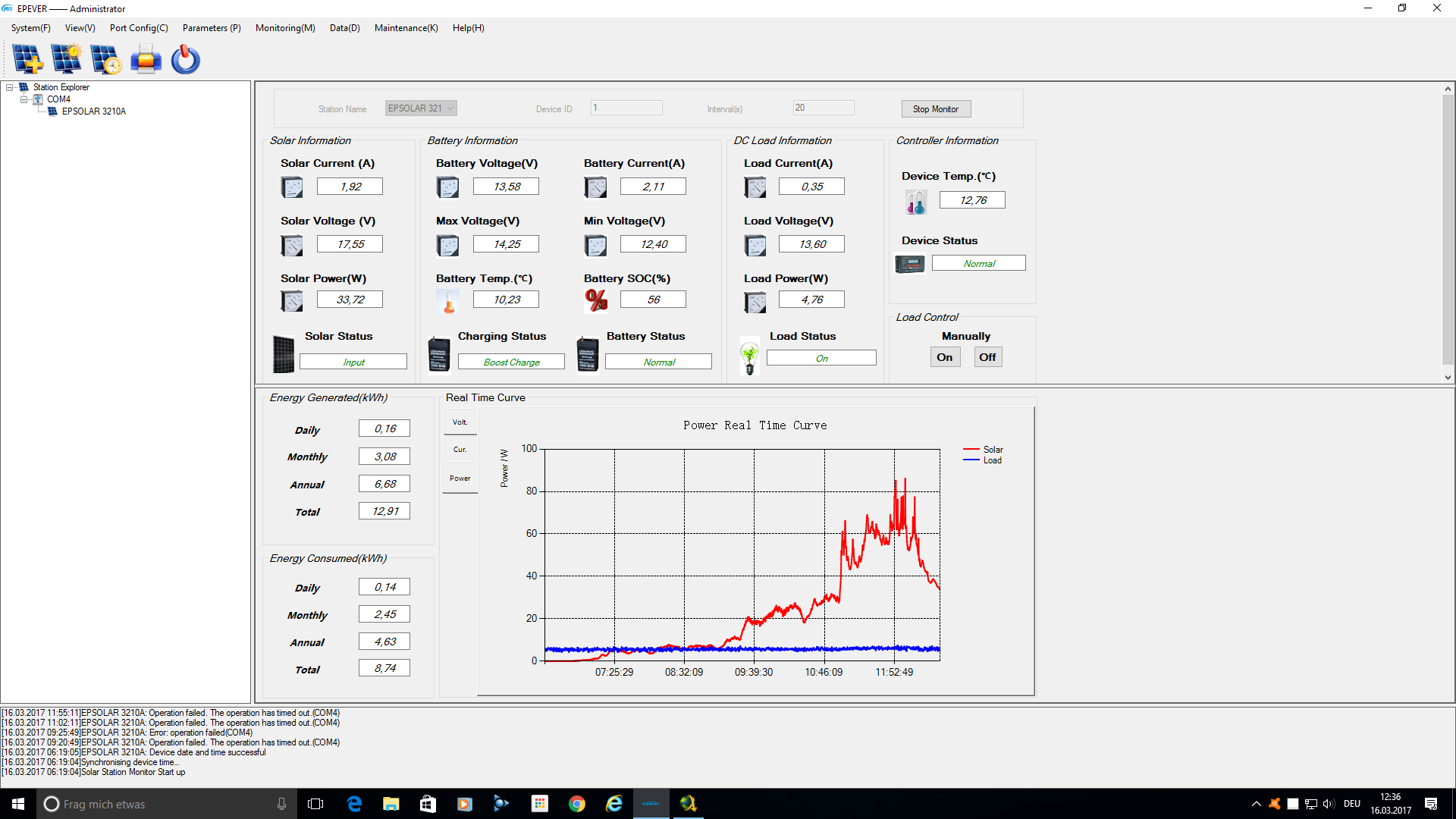Open the Station Name dropdown
Image resolution: width=1456 pixels, height=819 pixels.
point(421,108)
